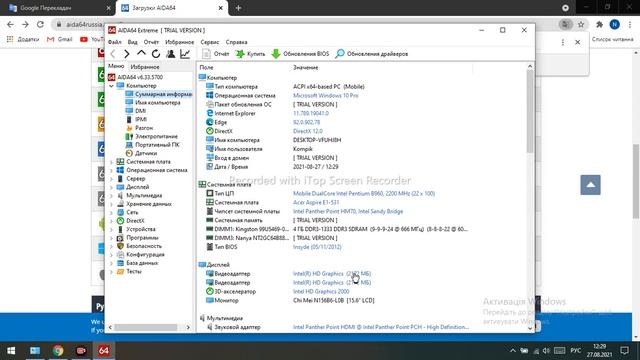This screenshot has height=360, width=640.
Task: Click the Chrome page reload button
Action: click(x=40, y=24)
